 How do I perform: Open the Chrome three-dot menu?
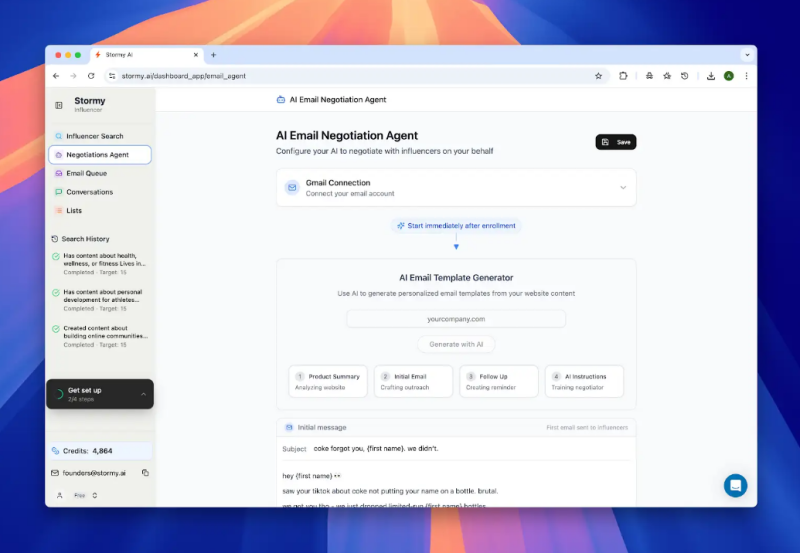pos(746,76)
